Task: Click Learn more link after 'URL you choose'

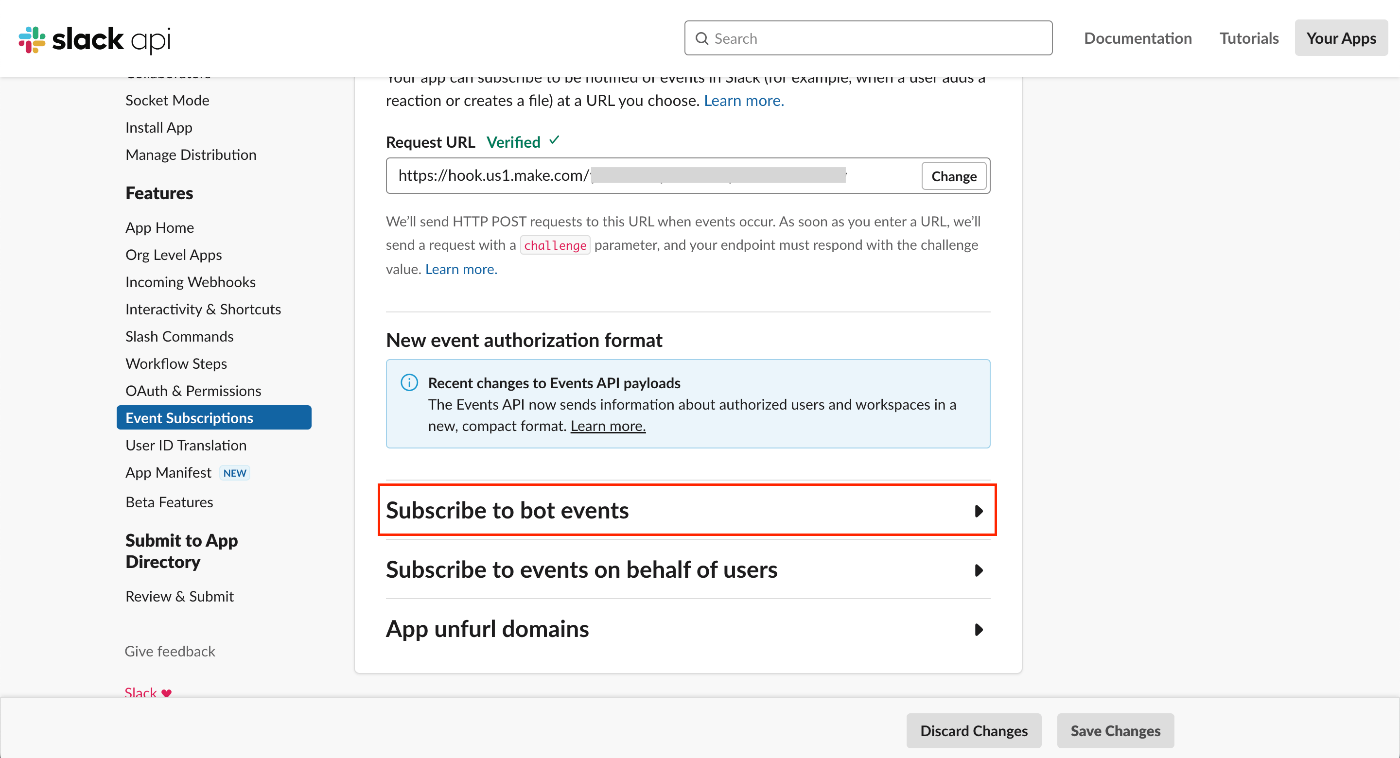Action: [x=744, y=100]
